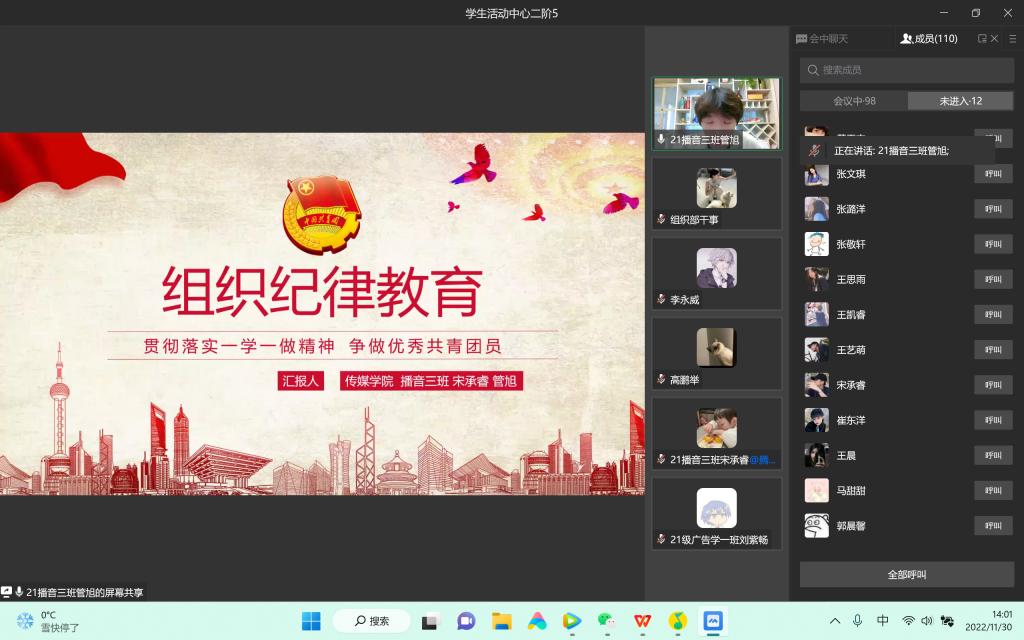This screenshot has height=640, width=1024.
Task: Call 王艺萌 with the 呼叫 button
Action: (993, 350)
